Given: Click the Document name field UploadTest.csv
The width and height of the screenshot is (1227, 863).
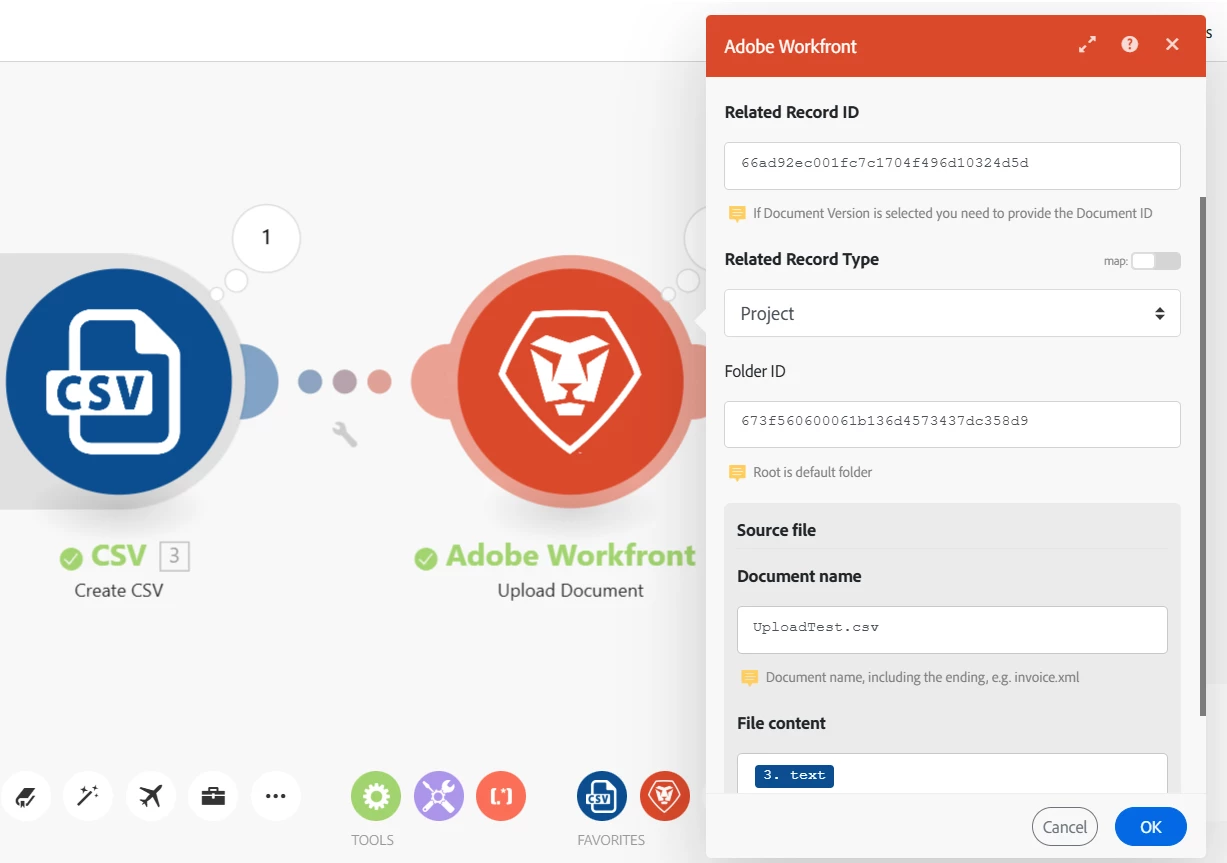Looking at the screenshot, I should click(x=952, y=630).
